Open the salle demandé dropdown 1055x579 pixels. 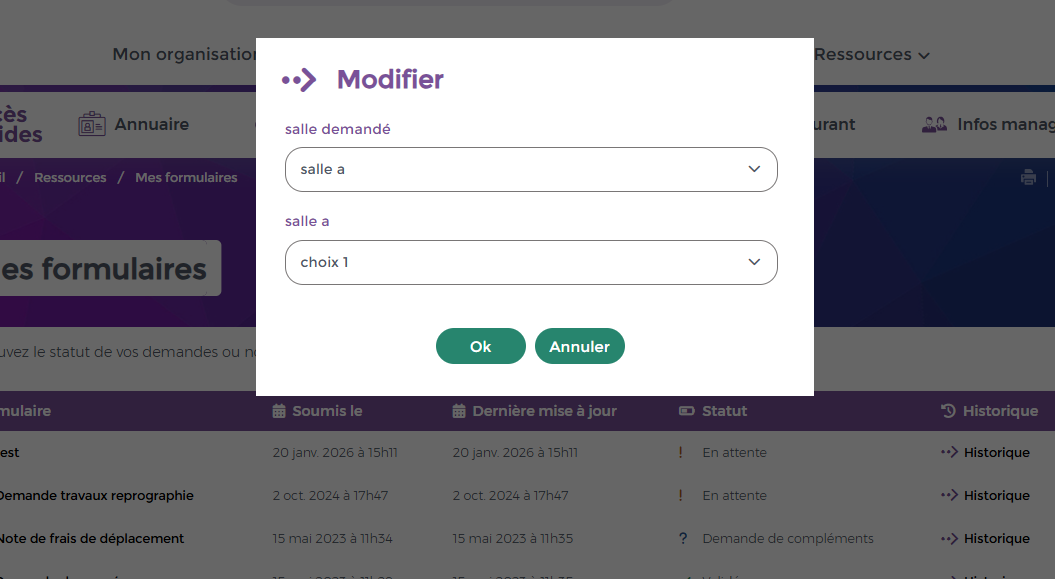[531, 170]
